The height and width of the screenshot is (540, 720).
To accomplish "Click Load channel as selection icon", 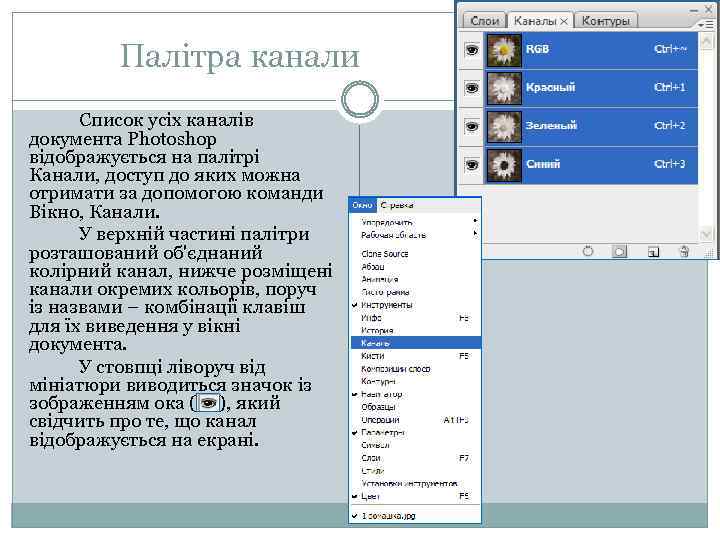I will click(588, 251).
